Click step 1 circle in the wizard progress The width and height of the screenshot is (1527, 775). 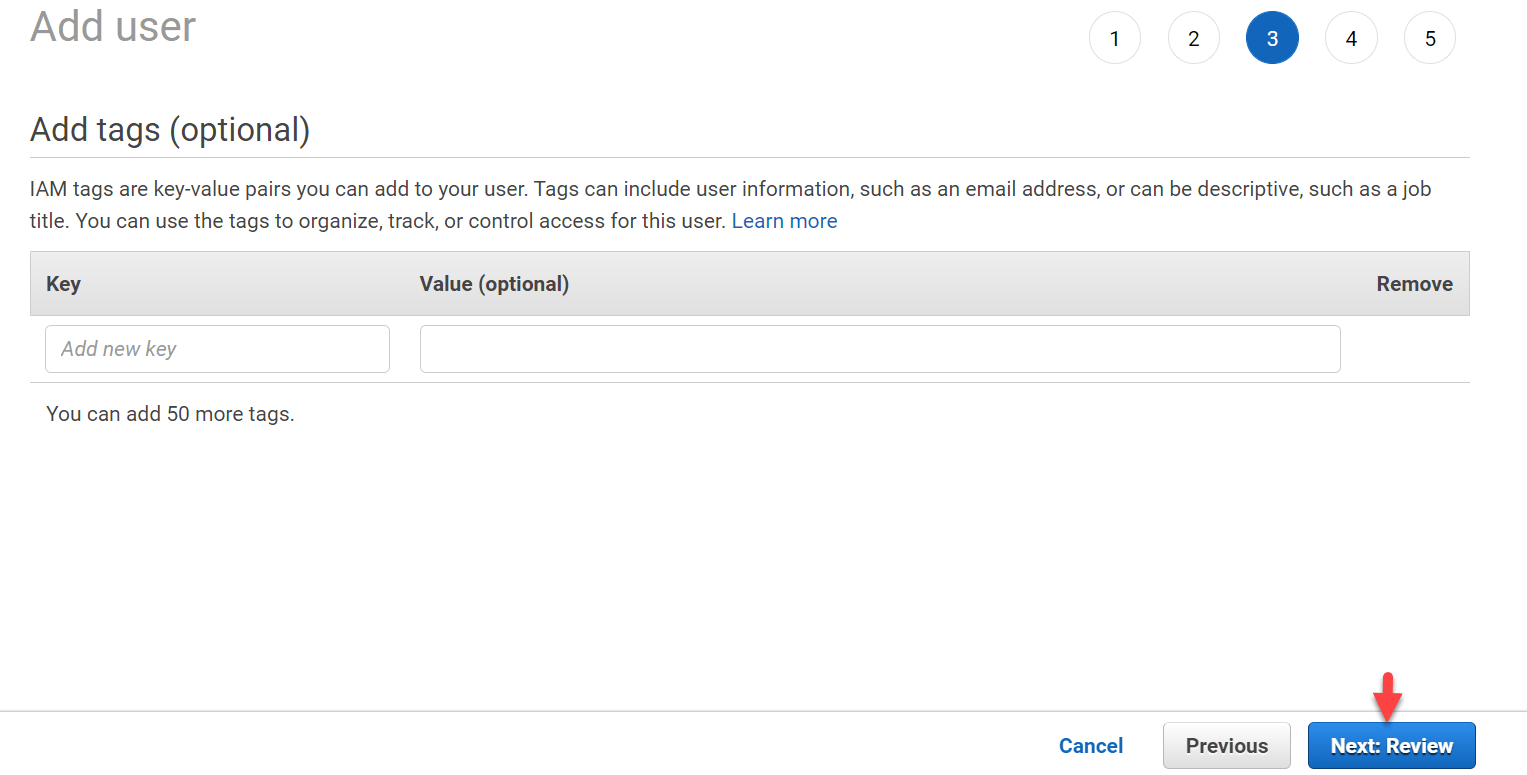point(1115,37)
